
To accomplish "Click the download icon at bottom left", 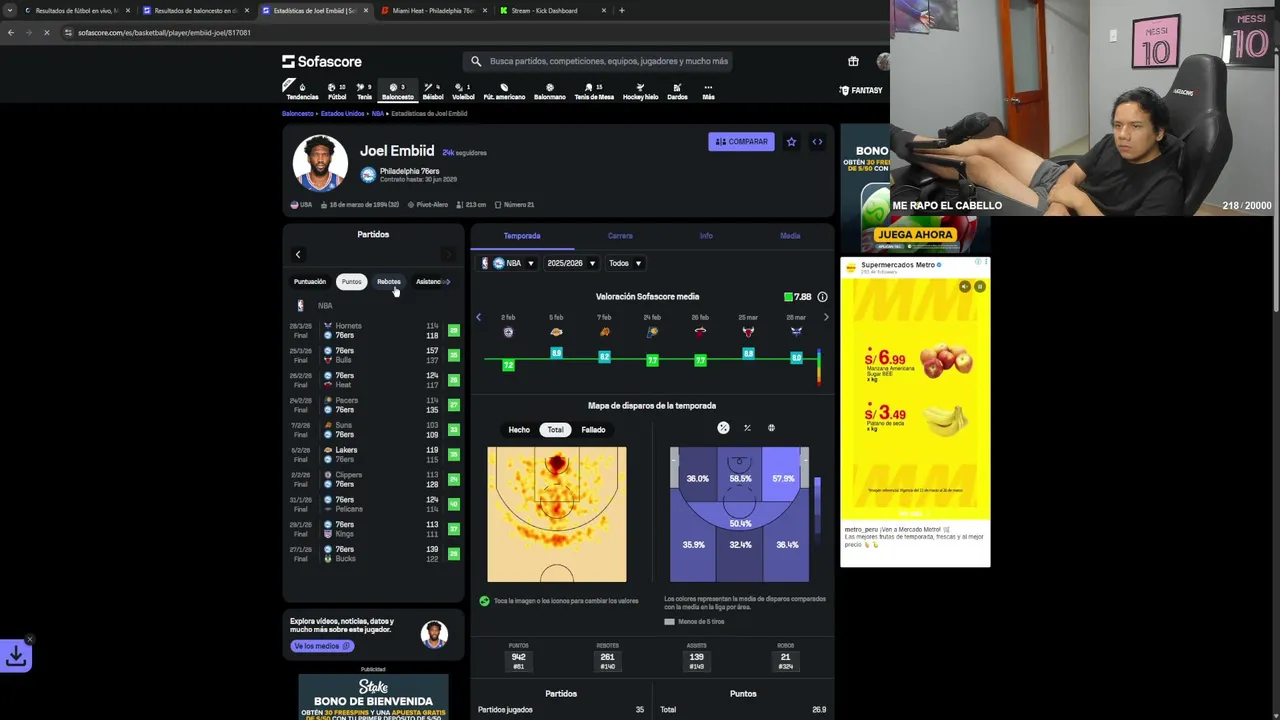I will point(16,656).
